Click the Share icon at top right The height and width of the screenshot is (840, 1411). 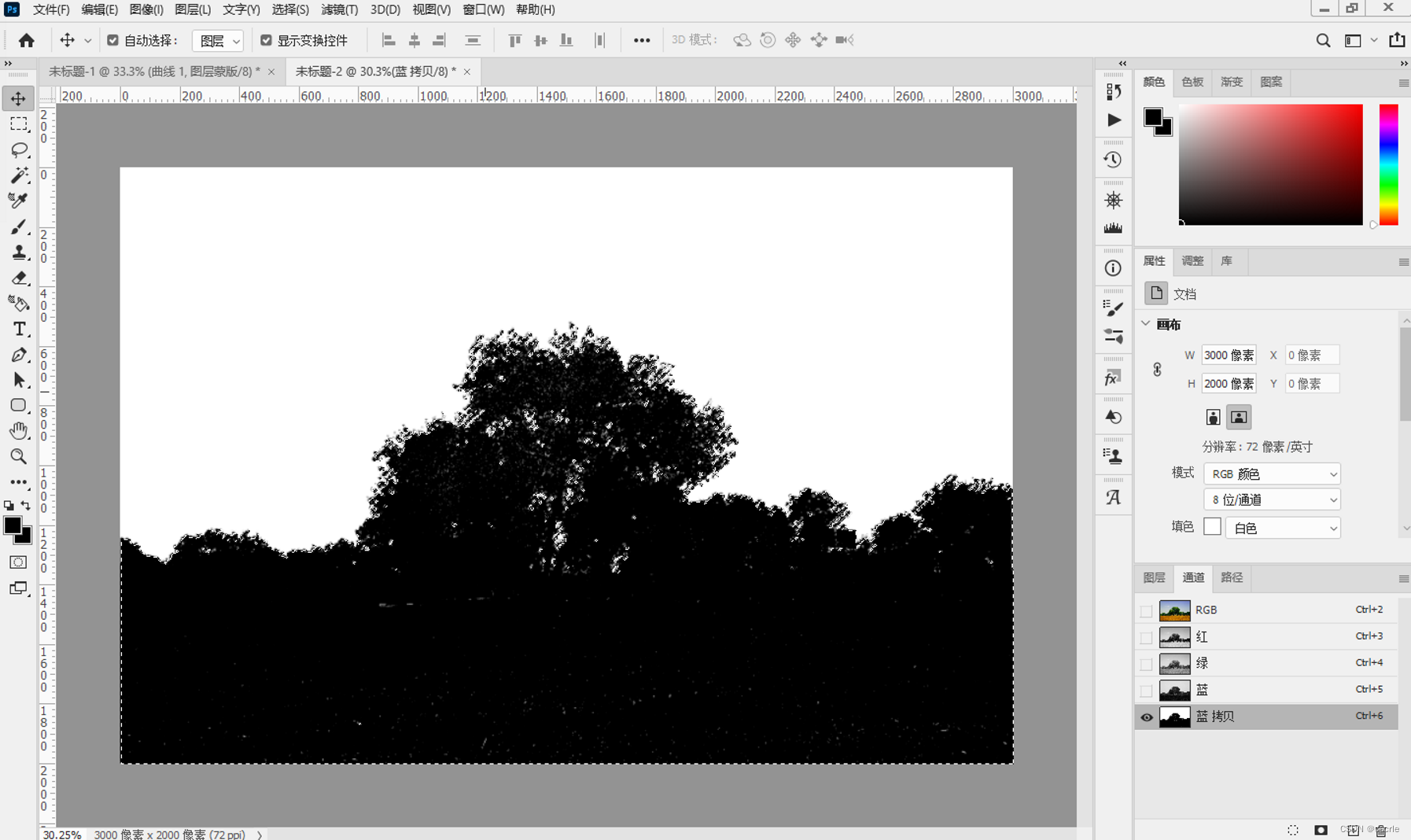coord(1397,39)
